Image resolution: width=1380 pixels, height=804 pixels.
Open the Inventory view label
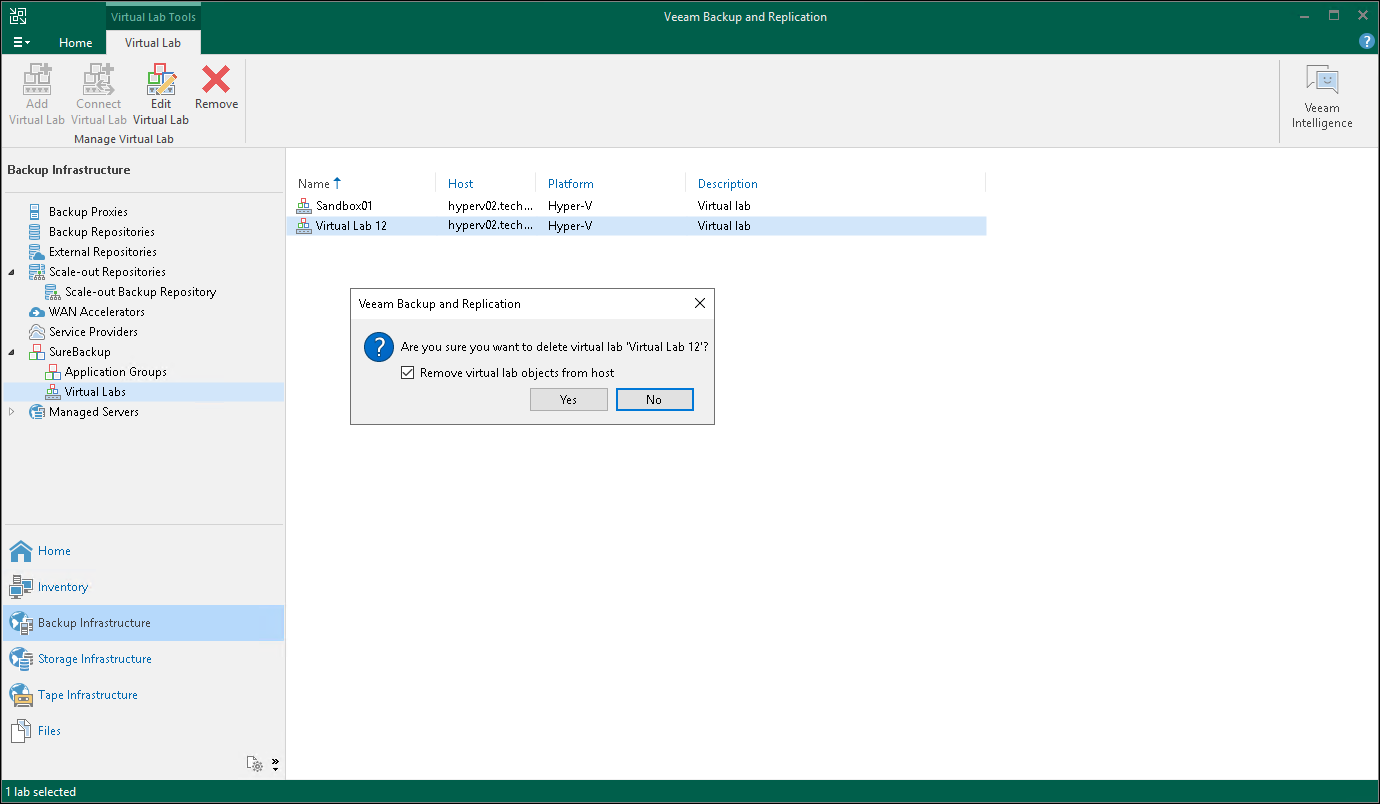click(63, 587)
